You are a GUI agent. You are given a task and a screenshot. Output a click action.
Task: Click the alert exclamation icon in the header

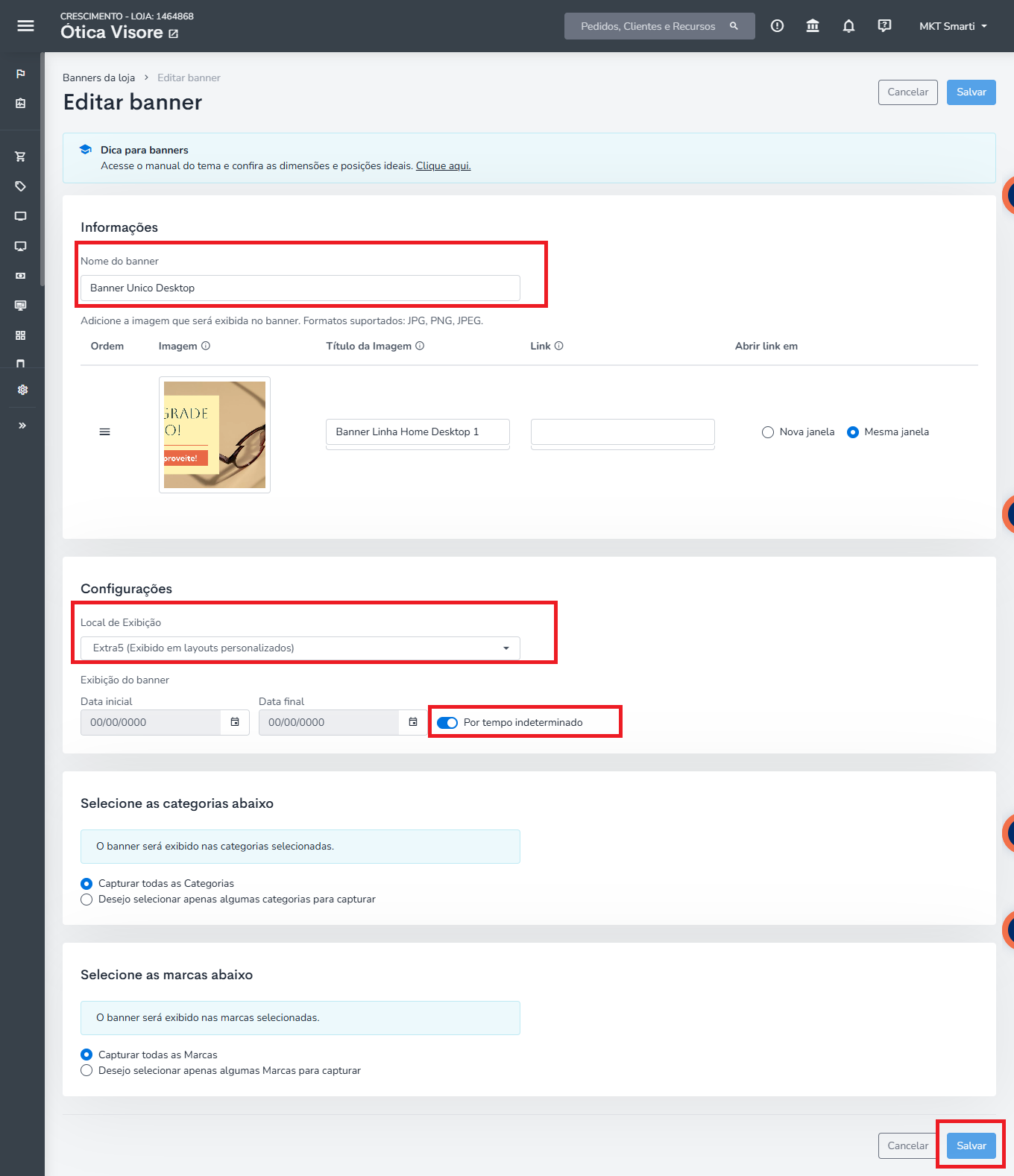tap(777, 26)
